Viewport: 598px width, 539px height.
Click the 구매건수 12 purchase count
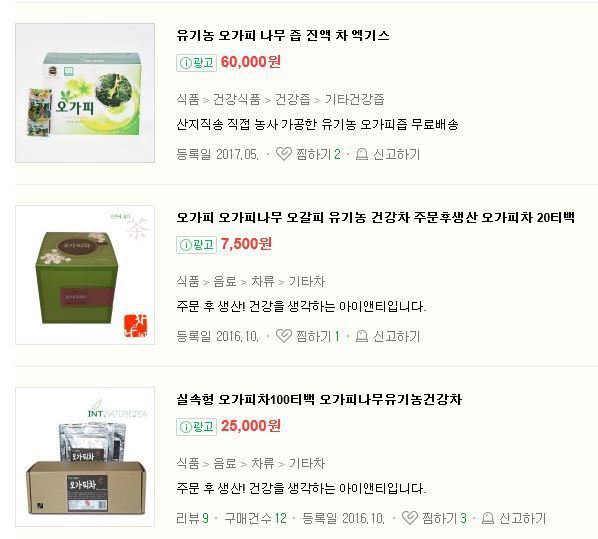pos(255,518)
